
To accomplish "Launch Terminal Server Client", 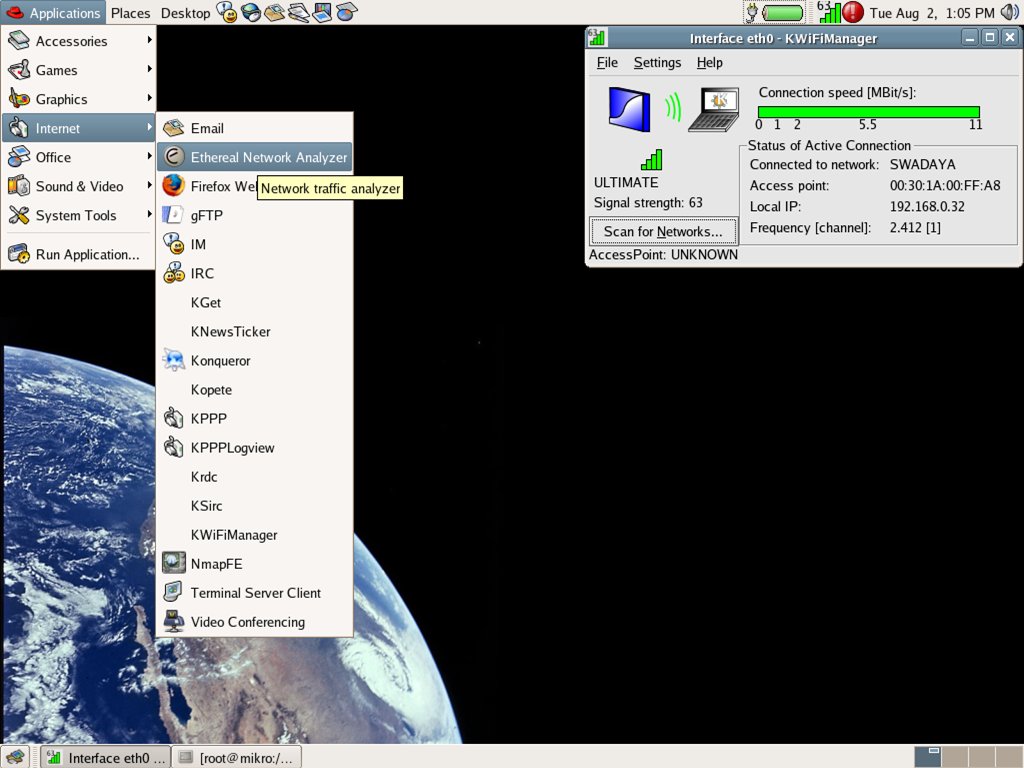I will click(x=255, y=593).
